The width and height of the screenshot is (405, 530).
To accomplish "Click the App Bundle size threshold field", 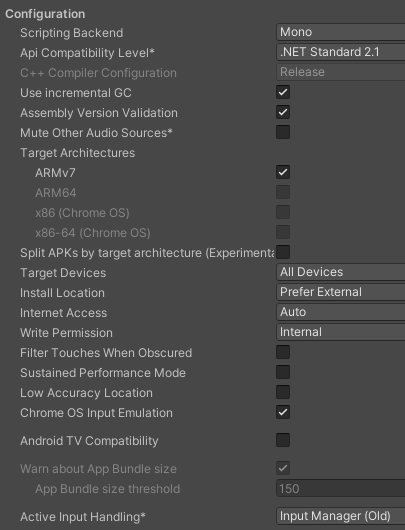I will tap(340, 488).
